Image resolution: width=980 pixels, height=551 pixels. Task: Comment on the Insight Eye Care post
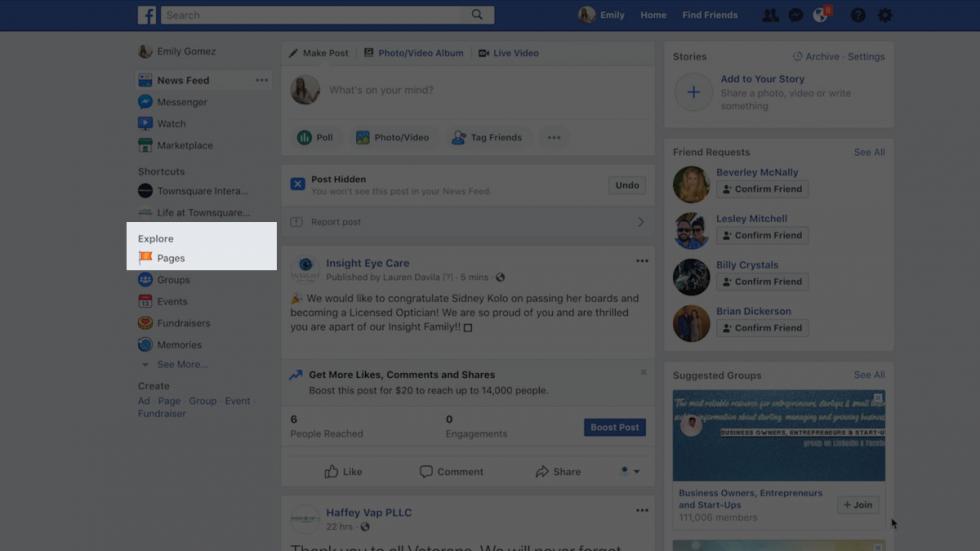pyautogui.click(x=451, y=472)
